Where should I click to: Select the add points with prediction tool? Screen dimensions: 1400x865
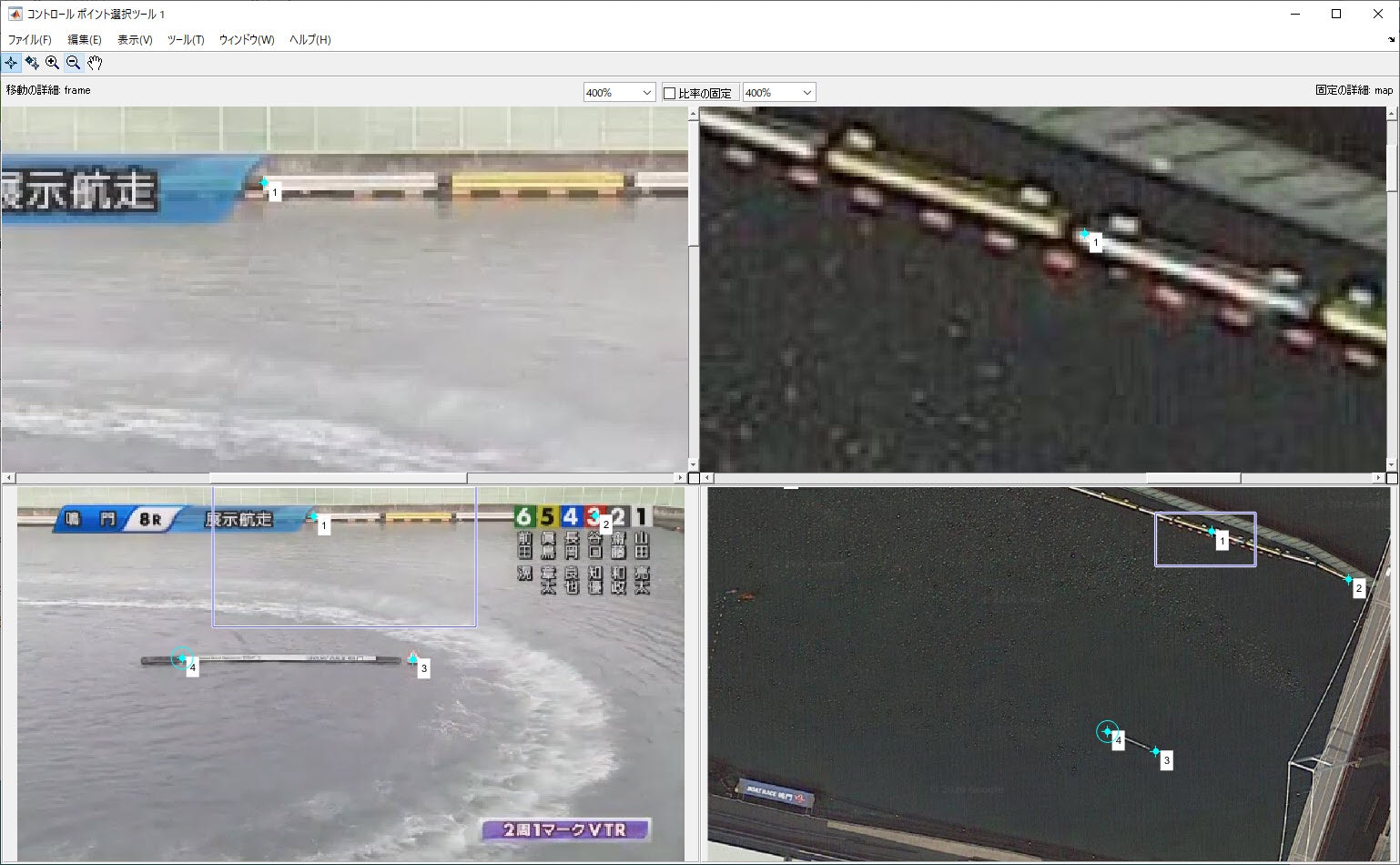(32, 63)
